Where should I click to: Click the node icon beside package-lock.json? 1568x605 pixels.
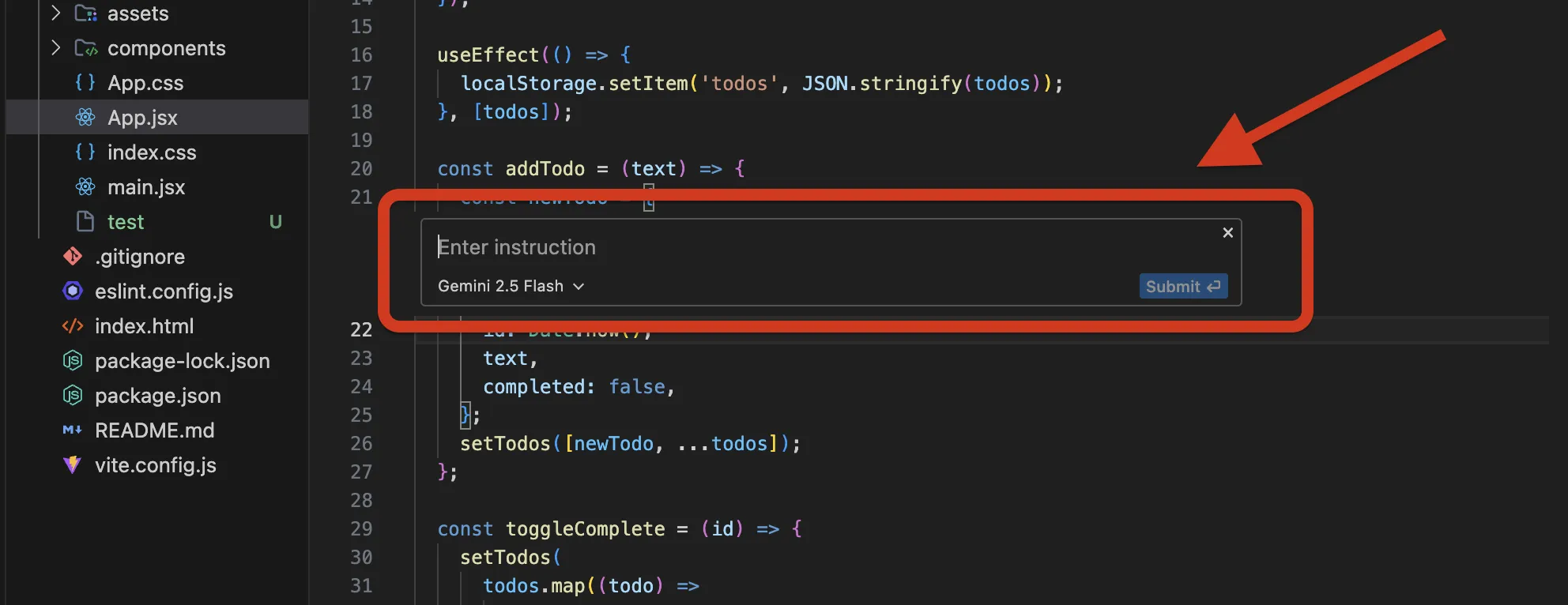[x=73, y=361]
